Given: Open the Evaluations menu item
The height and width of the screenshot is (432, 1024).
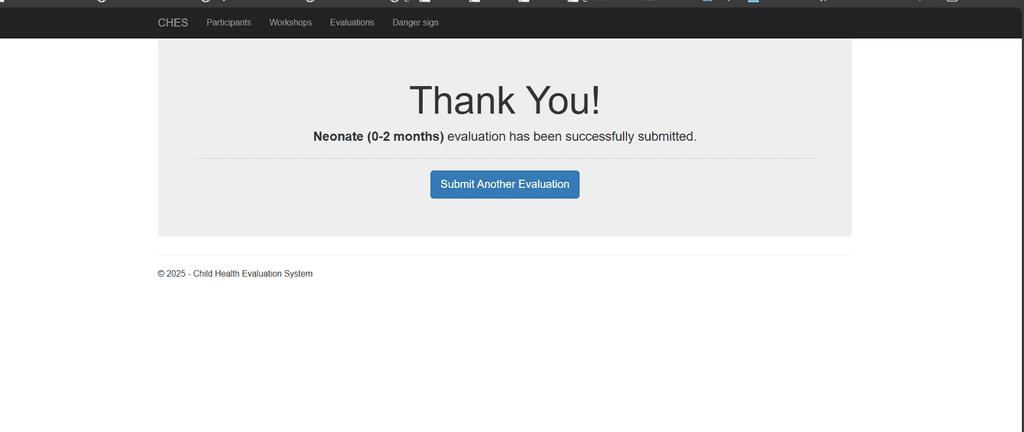Looking at the screenshot, I should click(352, 23).
